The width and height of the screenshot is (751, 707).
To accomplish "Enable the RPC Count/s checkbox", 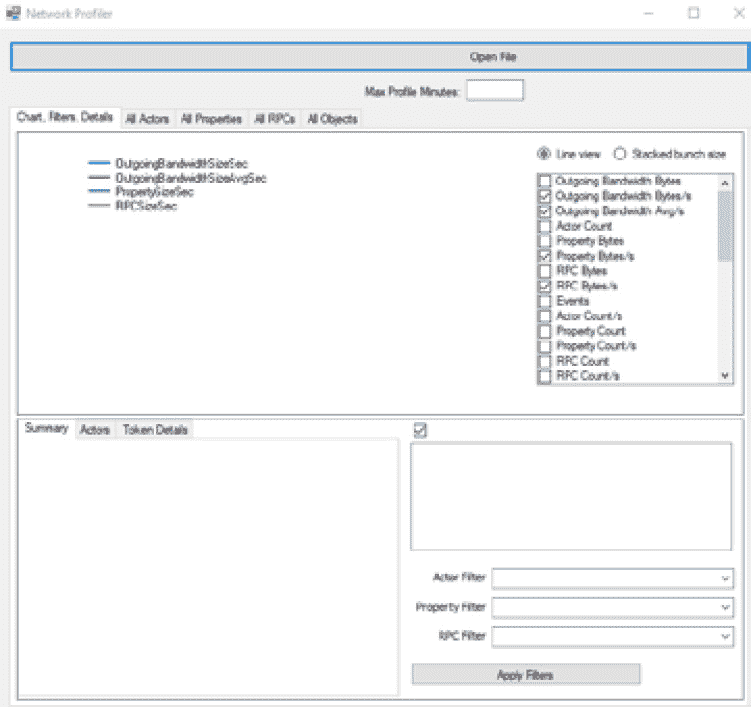I will pos(545,376).
